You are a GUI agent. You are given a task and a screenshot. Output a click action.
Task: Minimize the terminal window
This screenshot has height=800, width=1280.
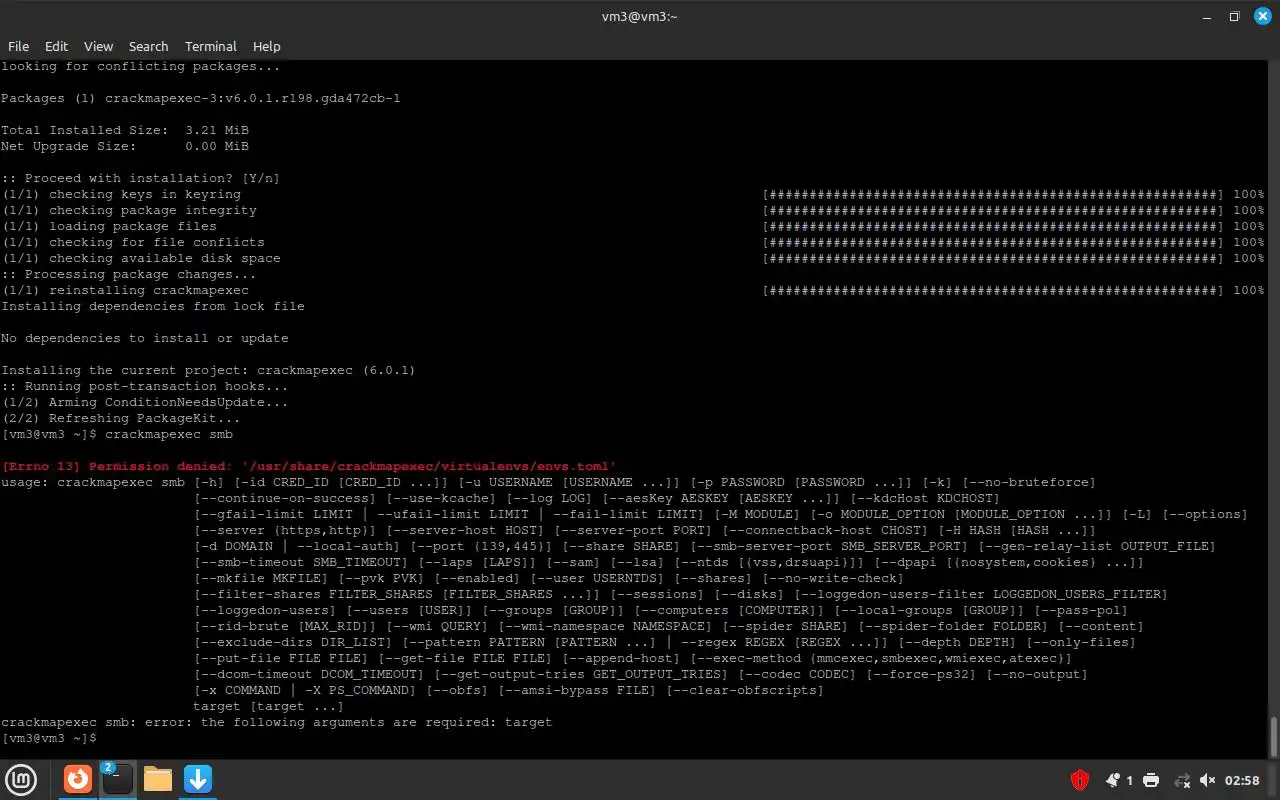(1207, 16)
